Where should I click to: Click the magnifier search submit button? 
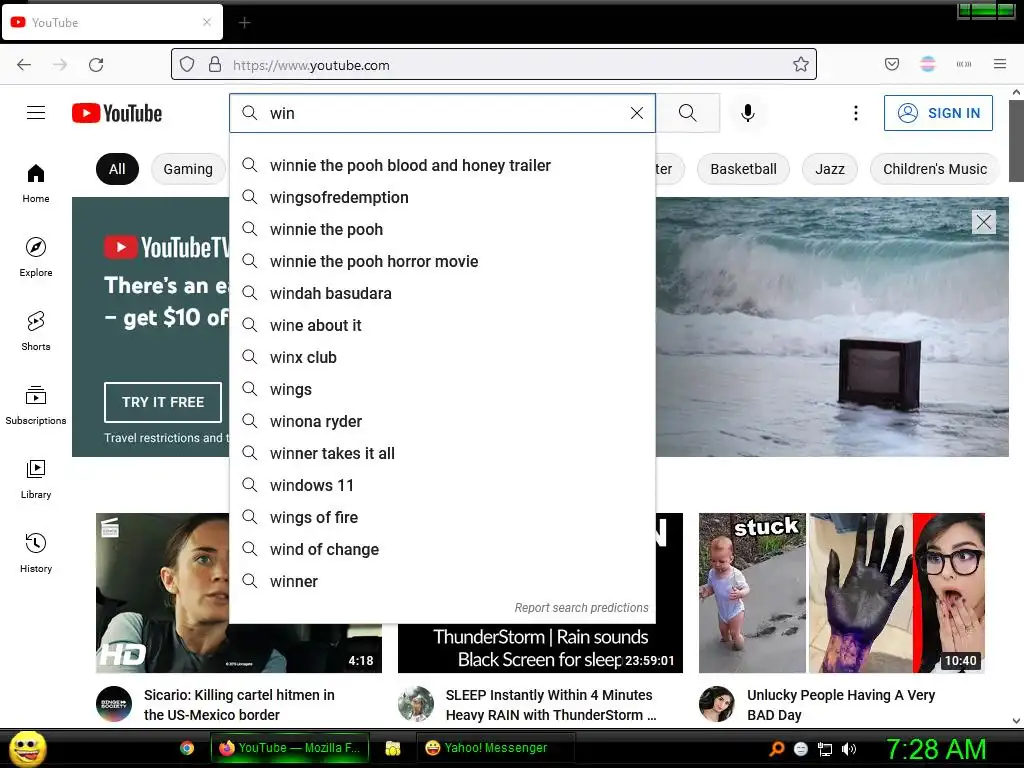pyautogui.click(x=688, y=113)
